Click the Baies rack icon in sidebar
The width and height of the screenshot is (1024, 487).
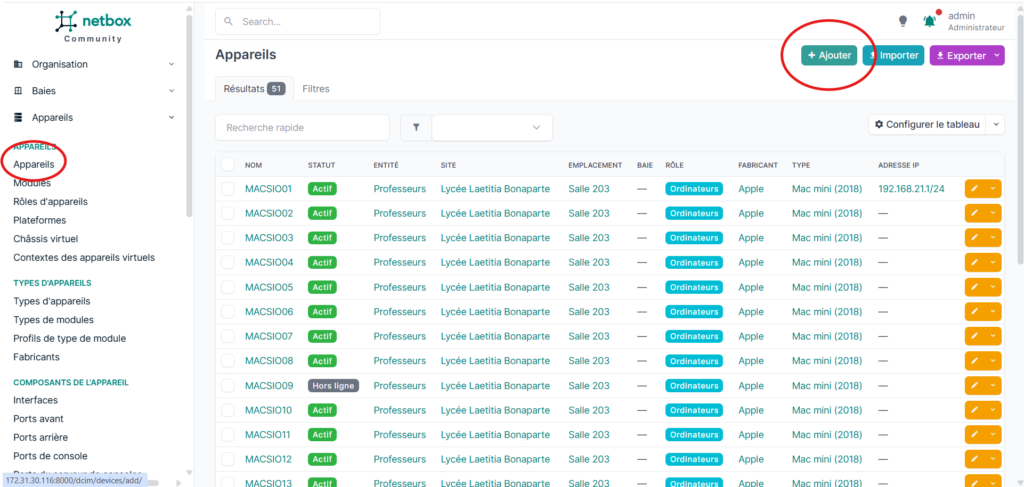click(x=18, y=91)
